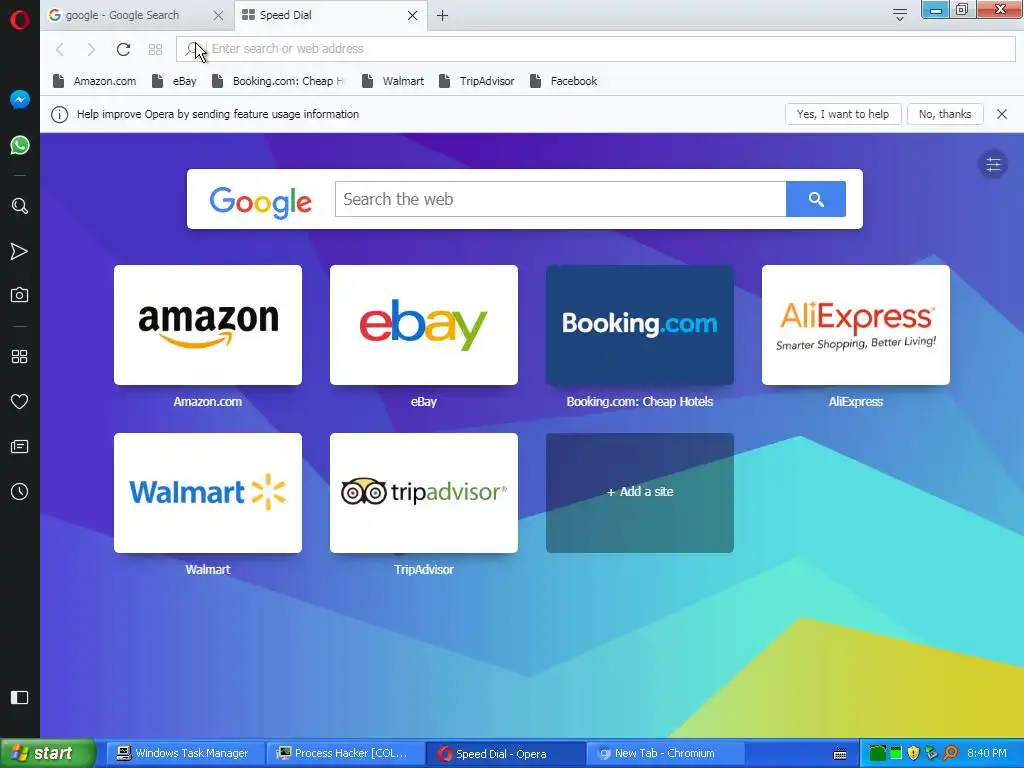Open the Walmart speed dial tile

(208, 493)
